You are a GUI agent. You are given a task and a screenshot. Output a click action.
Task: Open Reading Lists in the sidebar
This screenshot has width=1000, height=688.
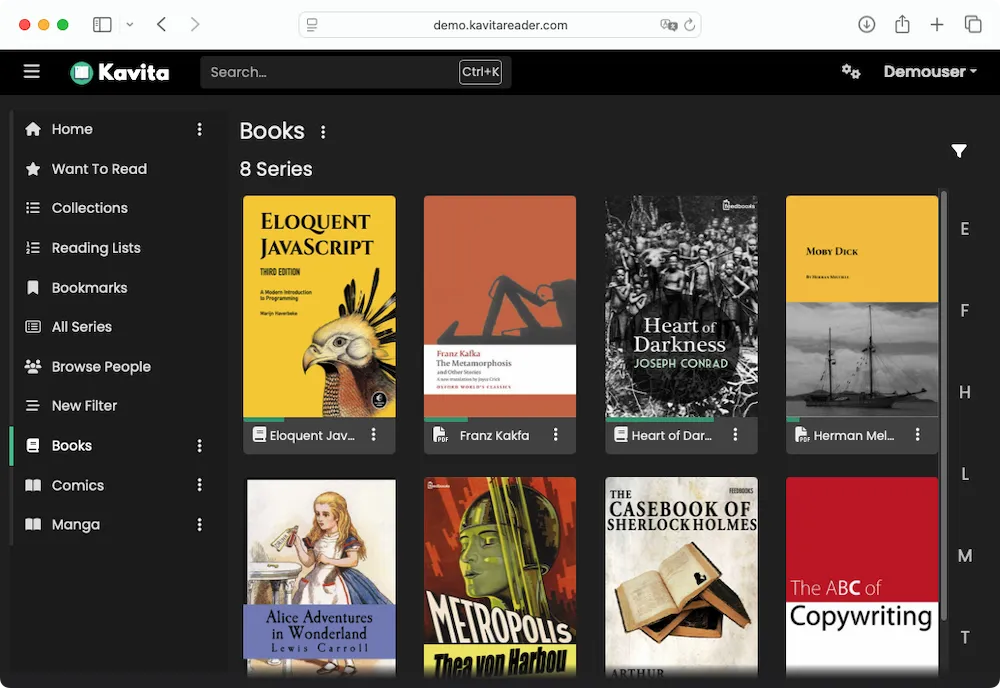tap(96, 248)
